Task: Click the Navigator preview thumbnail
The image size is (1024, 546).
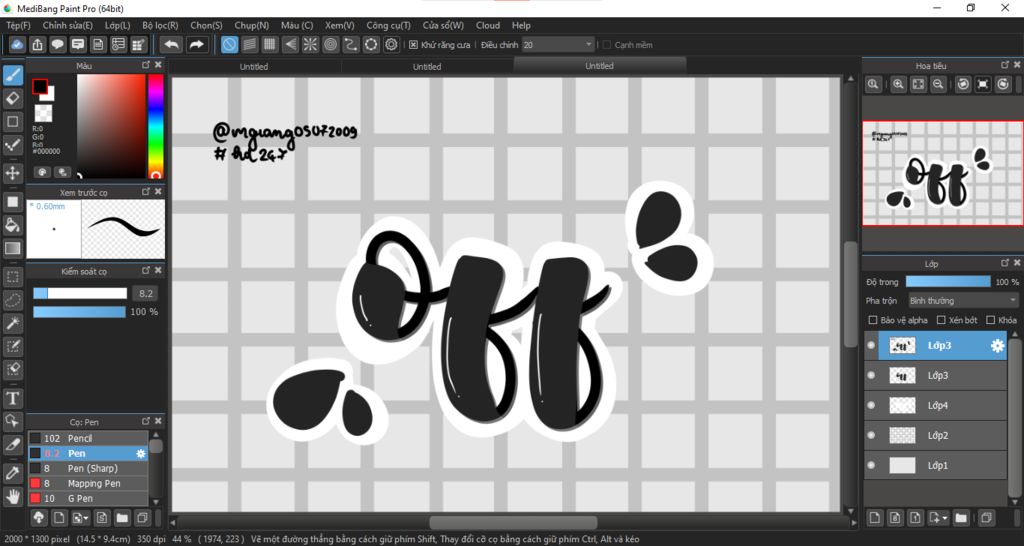Action: [942, 173]
